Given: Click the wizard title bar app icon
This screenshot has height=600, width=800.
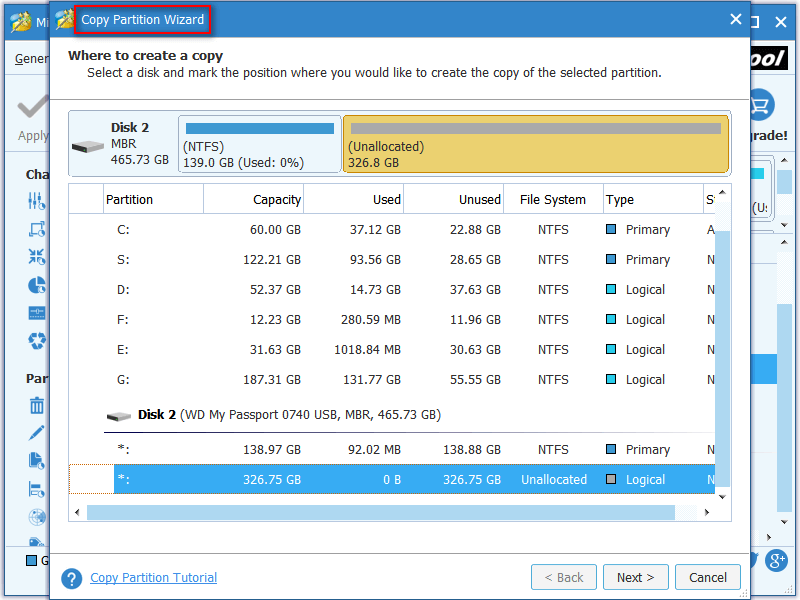Looking at the screenshot, I should click(65, 19).
